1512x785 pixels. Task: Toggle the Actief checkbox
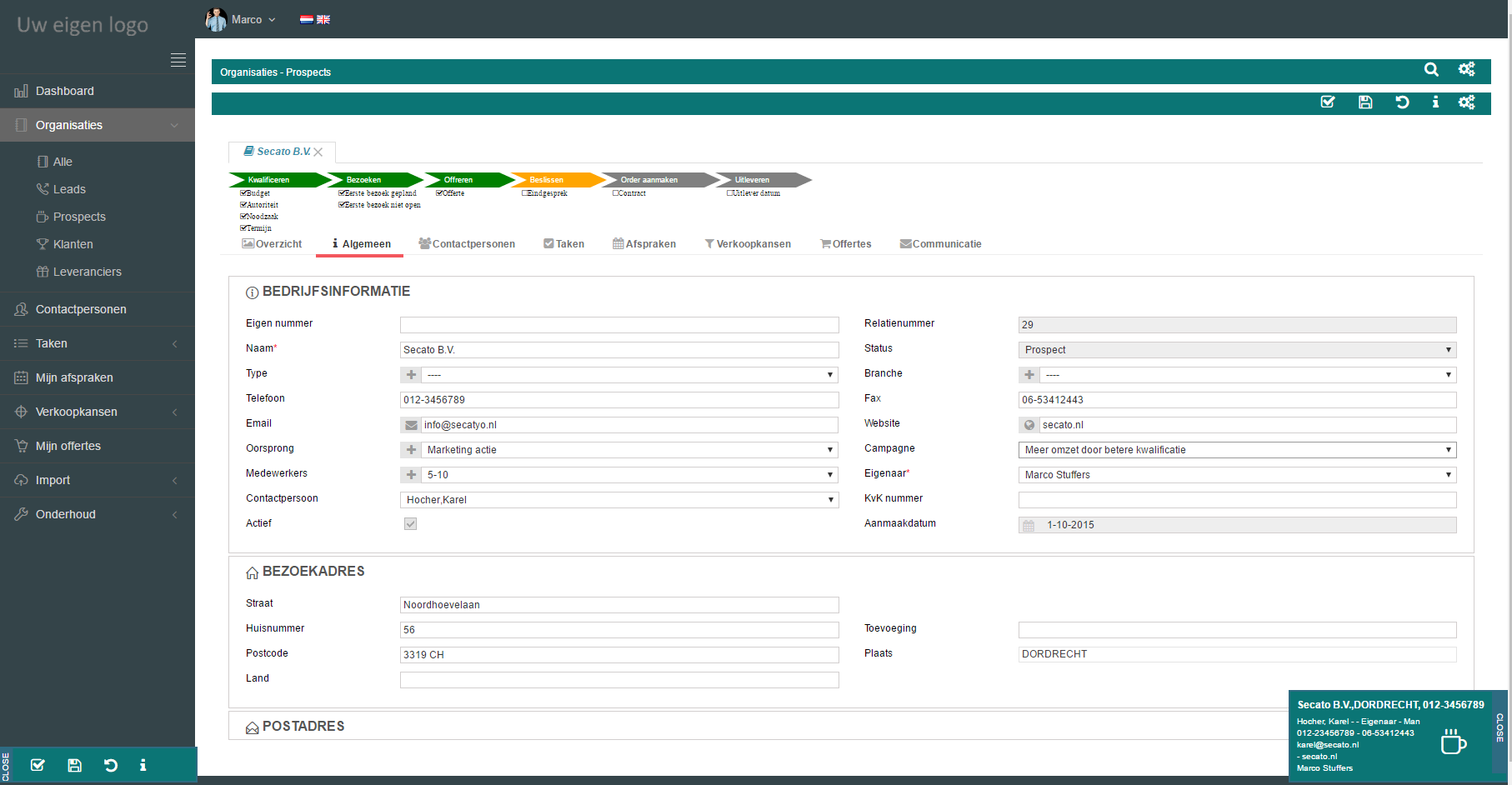(x=410, y=524)
